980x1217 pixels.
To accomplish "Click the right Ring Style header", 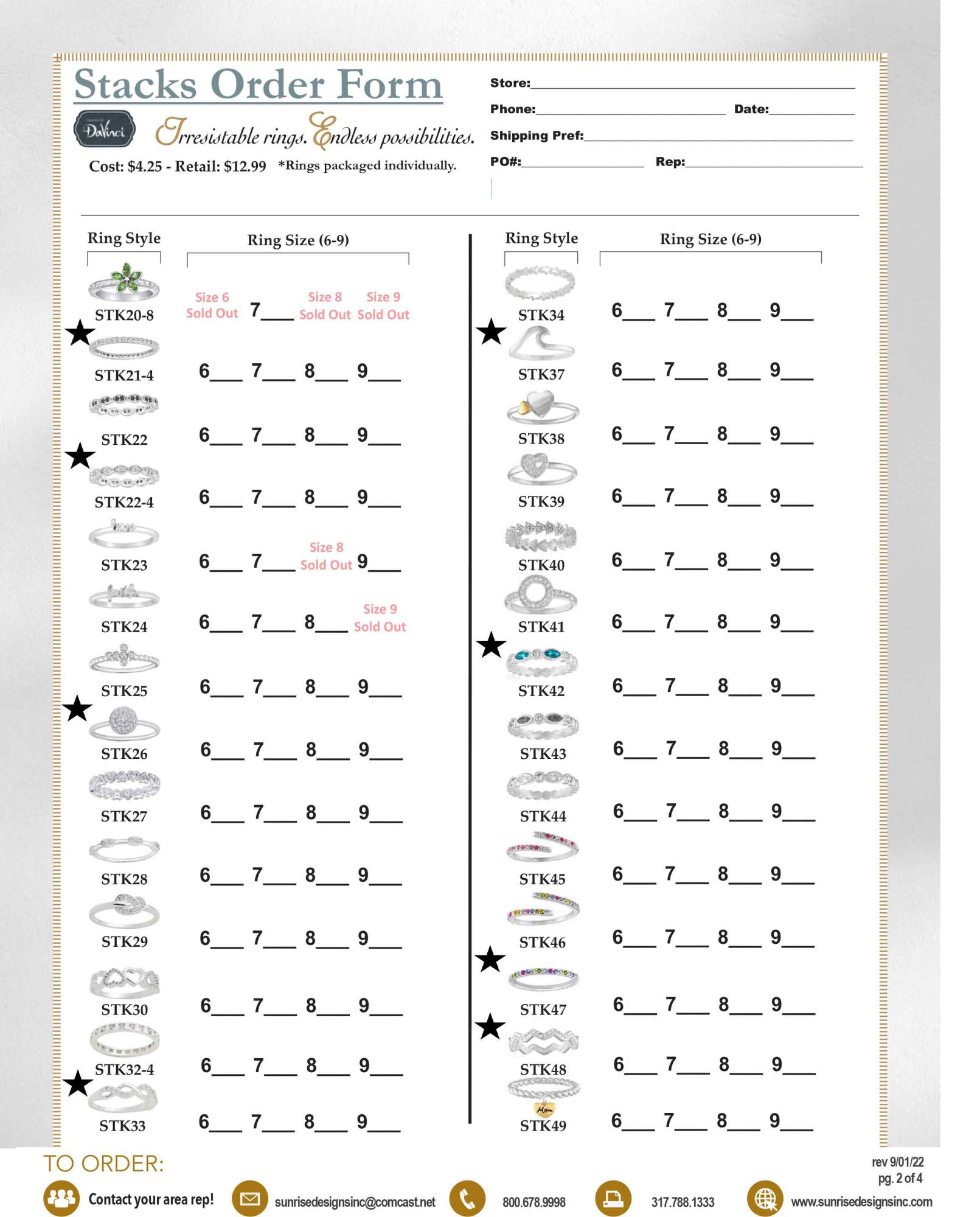I will [x=541, y=238].
